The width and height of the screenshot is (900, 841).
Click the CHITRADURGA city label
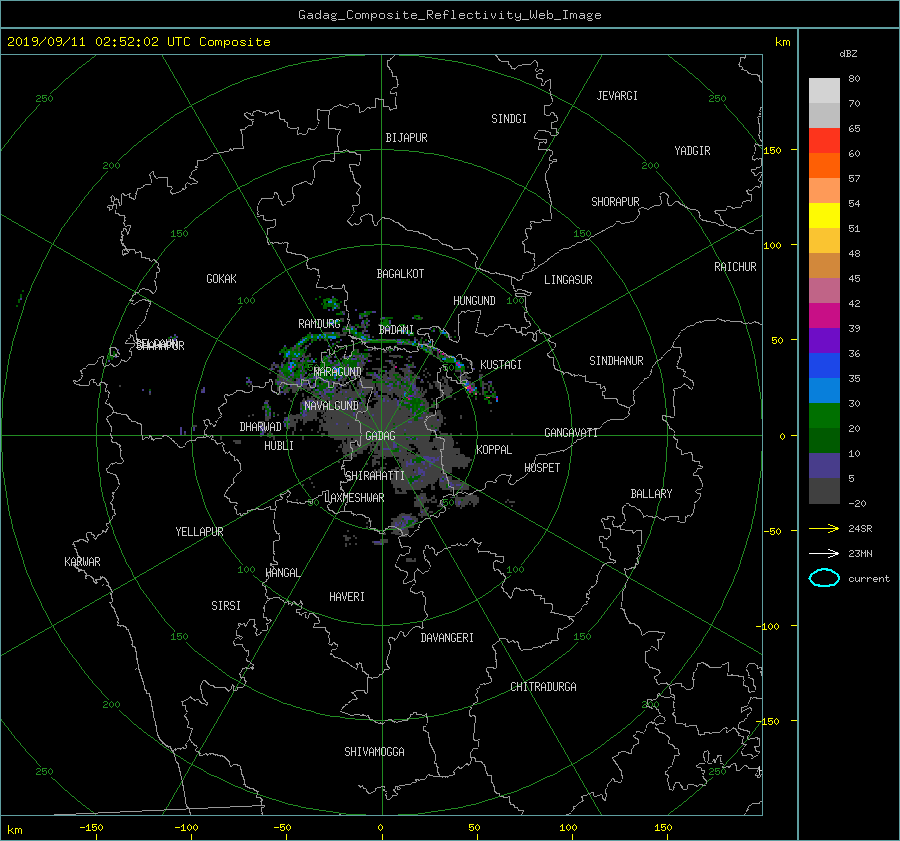544,687
